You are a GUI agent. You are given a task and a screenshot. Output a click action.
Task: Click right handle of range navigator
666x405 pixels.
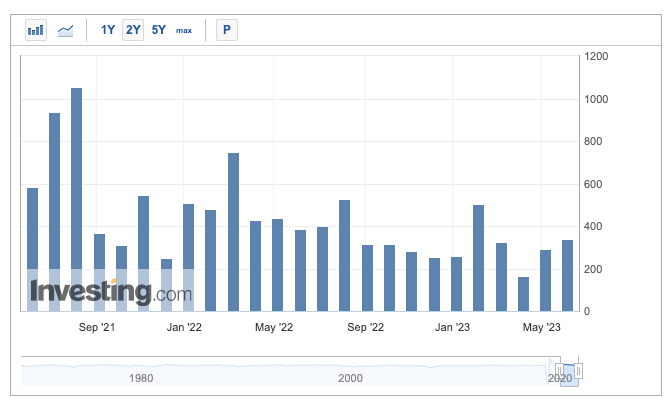pyautogui.click(x=578, y=371)
